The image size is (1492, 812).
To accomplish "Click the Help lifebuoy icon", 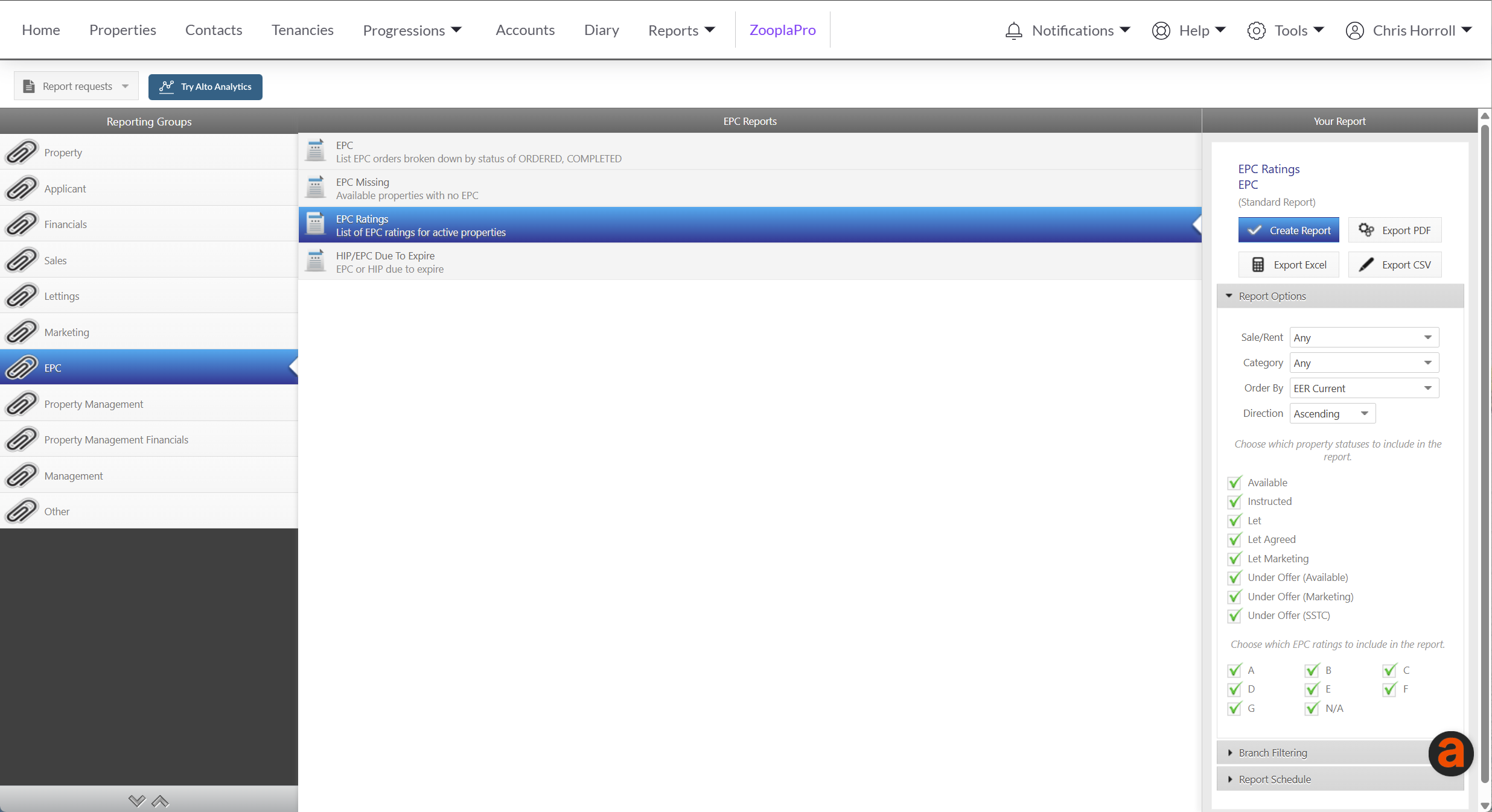I will [1161, 30].
